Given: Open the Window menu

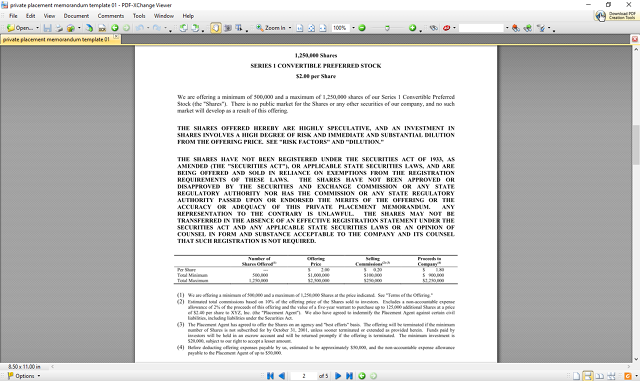Looking at the screenshot, I should 164,16.
